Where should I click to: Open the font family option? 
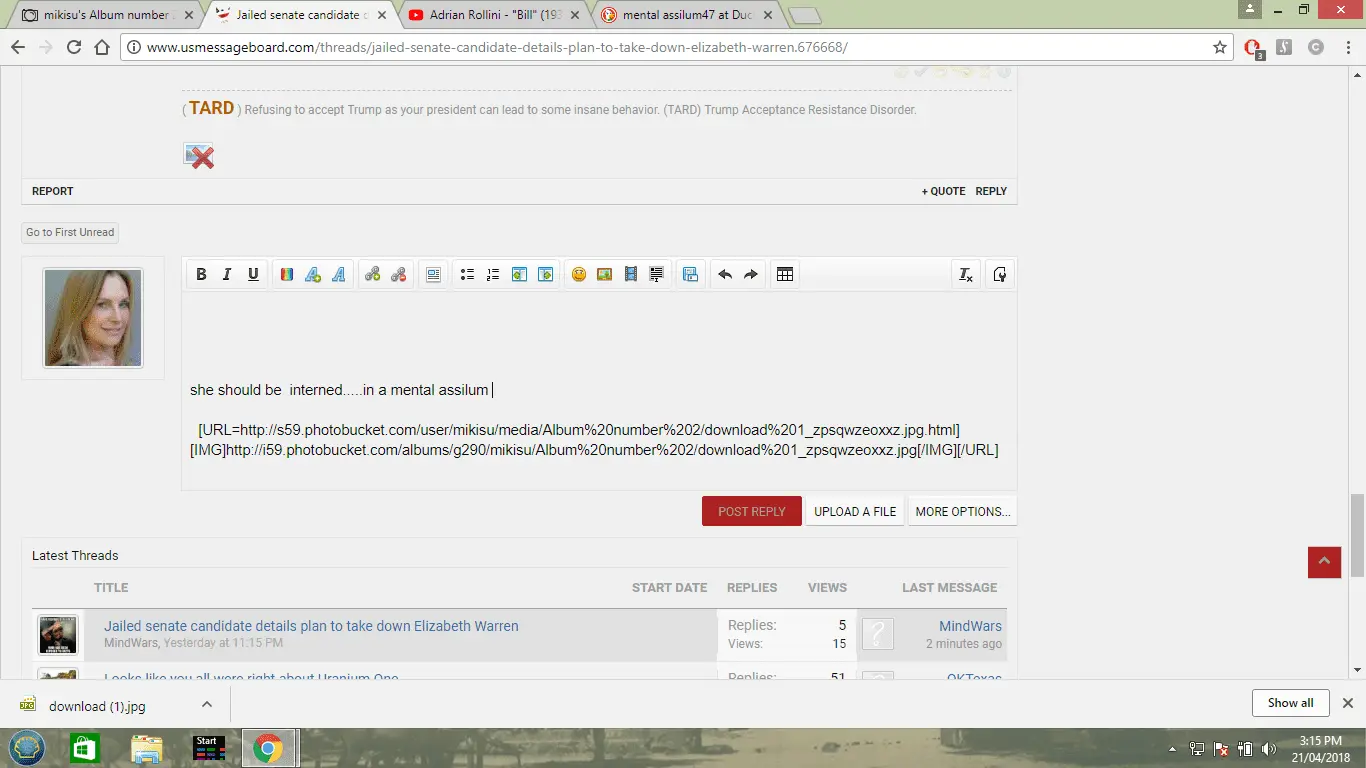pyautogui.click(x=339, y=274)
